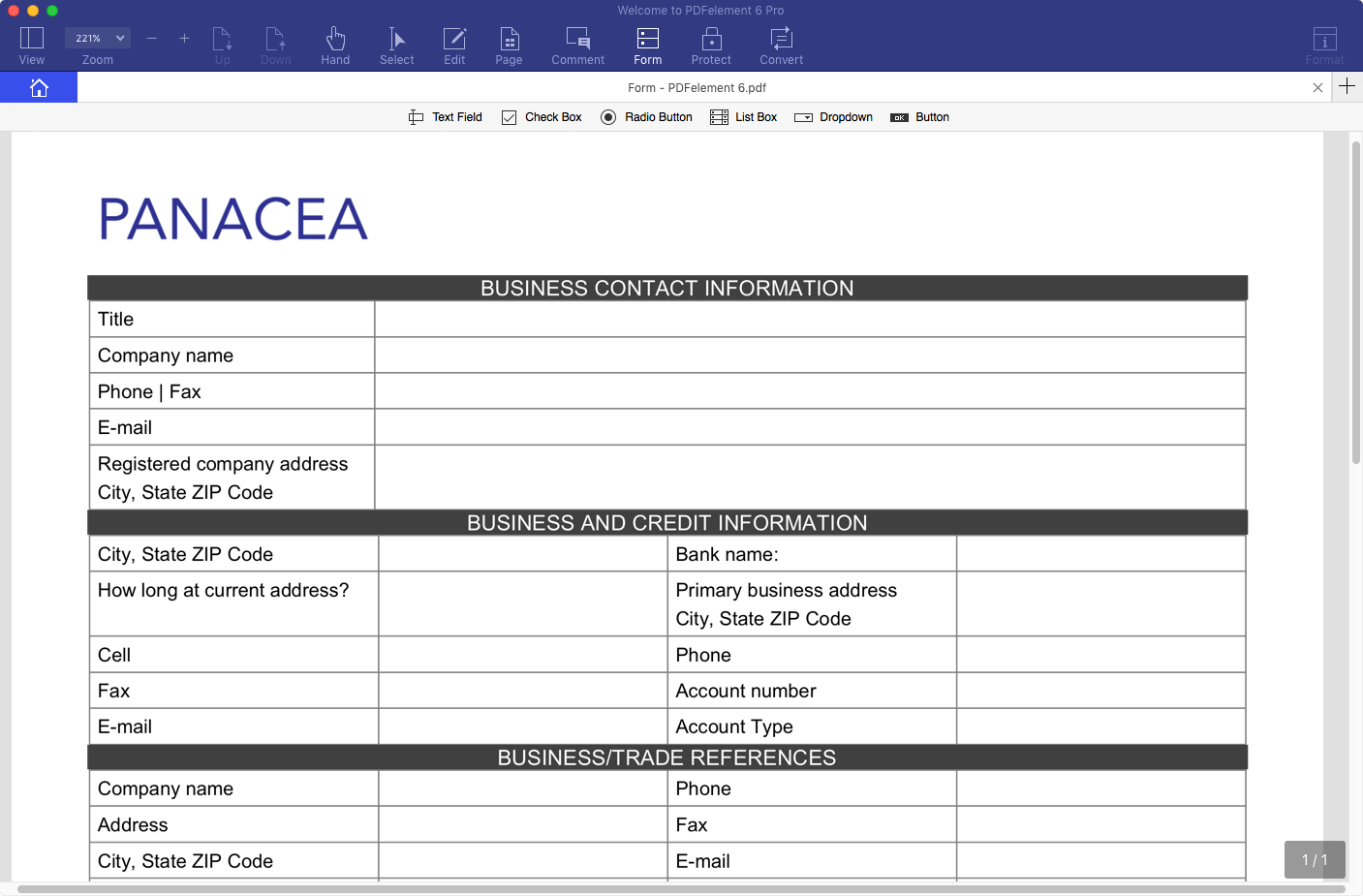This screenshot has height=896, width=1363.
Task: Insert a Dropdown form field
Action: click(833, 117)
